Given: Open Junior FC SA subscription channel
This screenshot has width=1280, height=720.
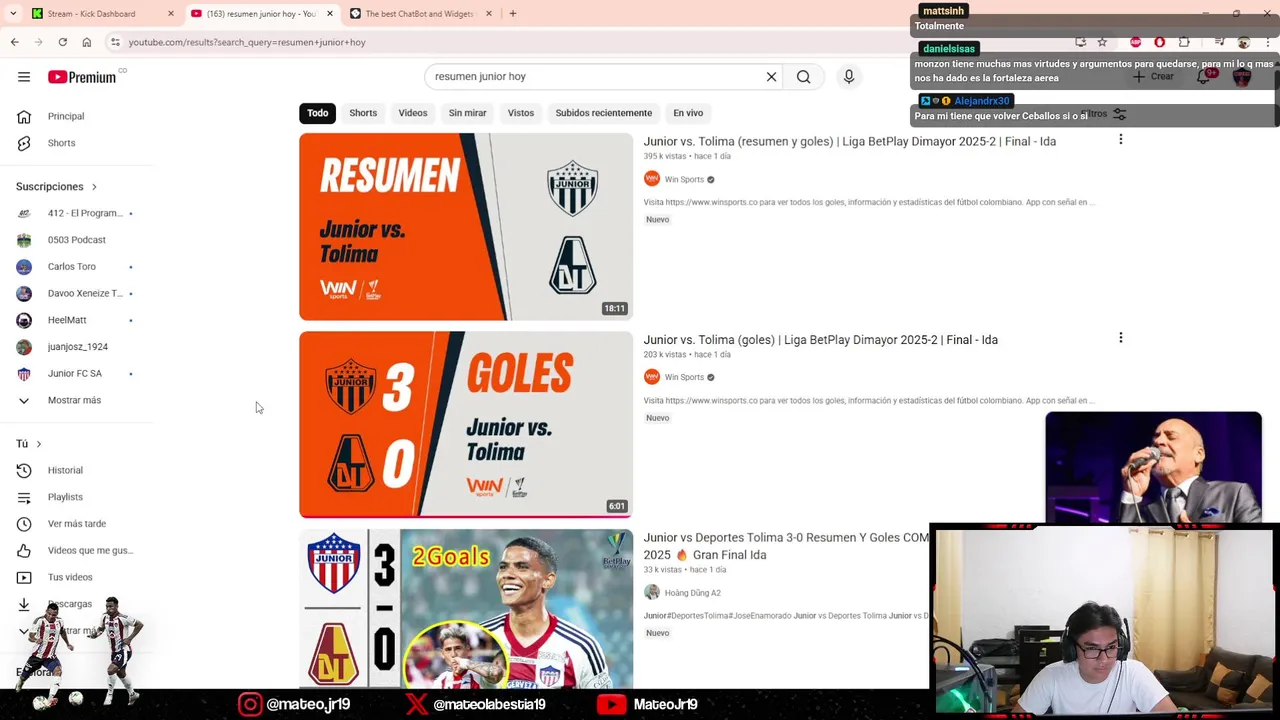Looking at the screenshot, I should [x=76, y=373].
